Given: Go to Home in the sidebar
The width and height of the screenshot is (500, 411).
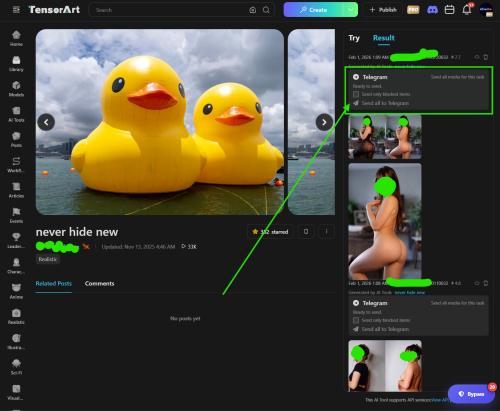Looking at the screenshot, I should (x=16, y=38).
